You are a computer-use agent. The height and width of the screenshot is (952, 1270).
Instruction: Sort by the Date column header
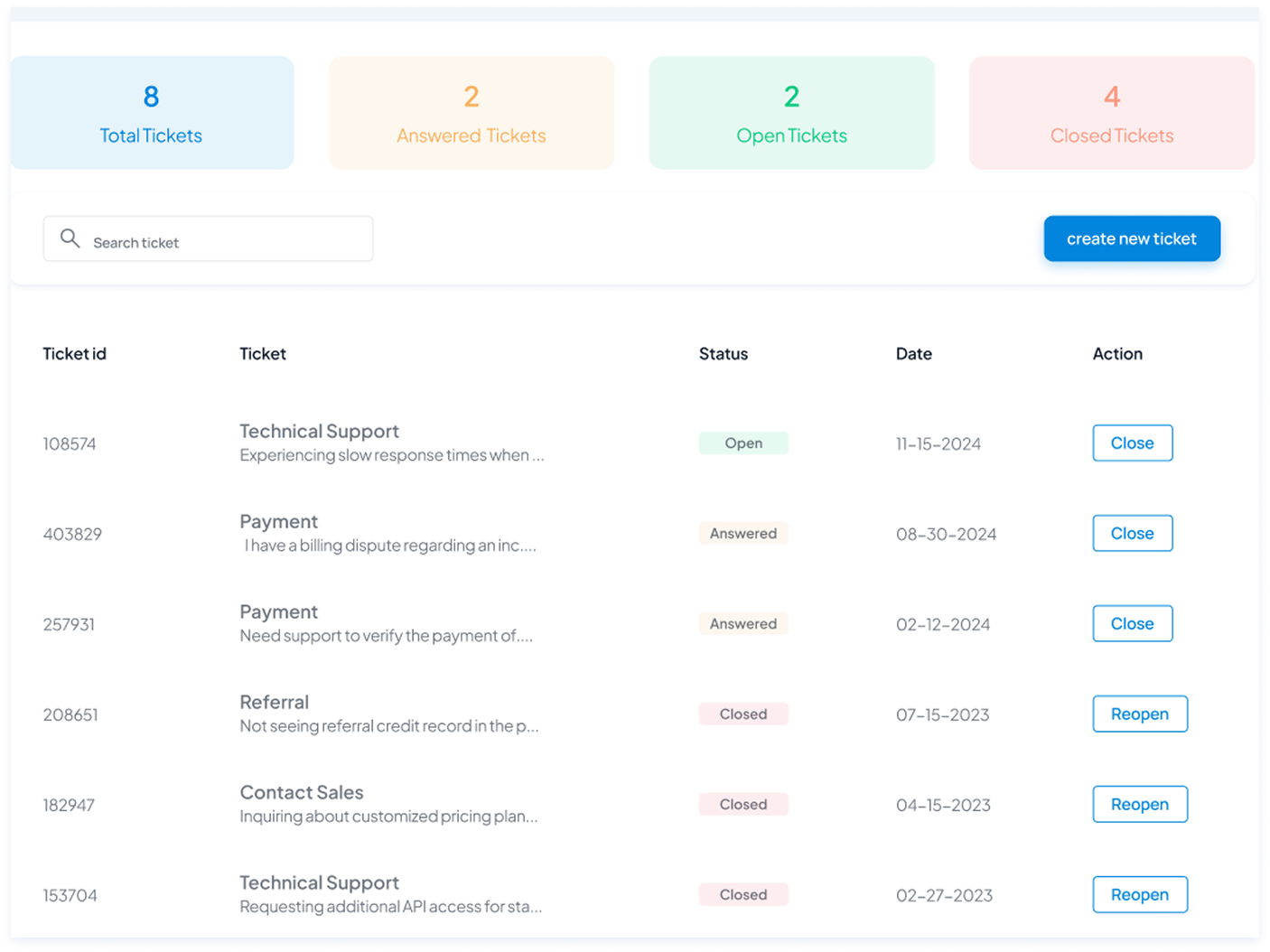click(x=913, y=354)
